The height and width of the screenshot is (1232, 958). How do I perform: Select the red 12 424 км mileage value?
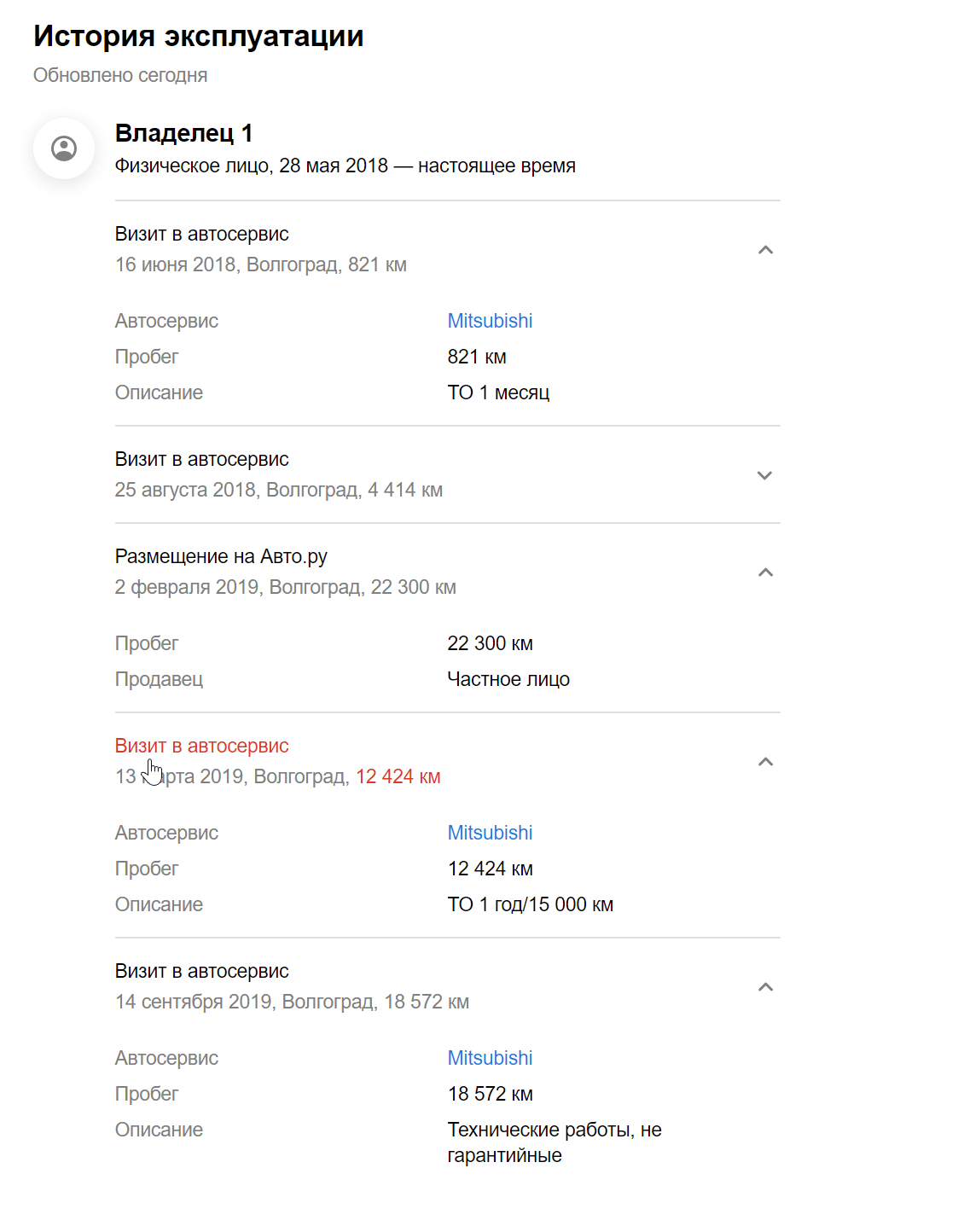coord(398,776)
